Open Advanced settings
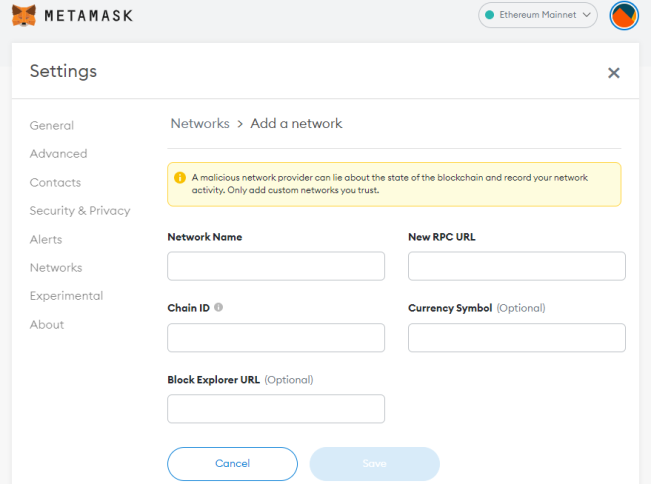Image resolution: width=651 pixels, height=484 pixels. [59, 154]
